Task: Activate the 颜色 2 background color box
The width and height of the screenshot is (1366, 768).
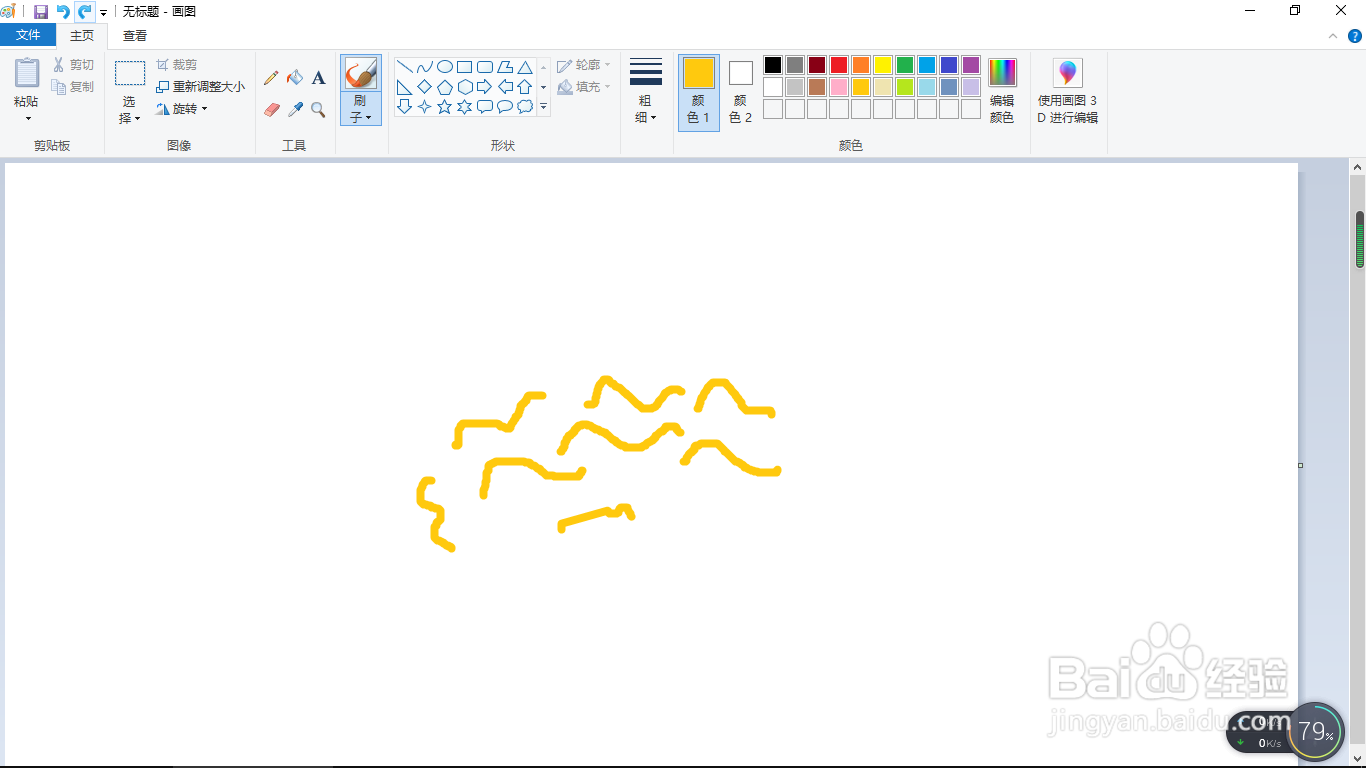Action: (741, 92)
